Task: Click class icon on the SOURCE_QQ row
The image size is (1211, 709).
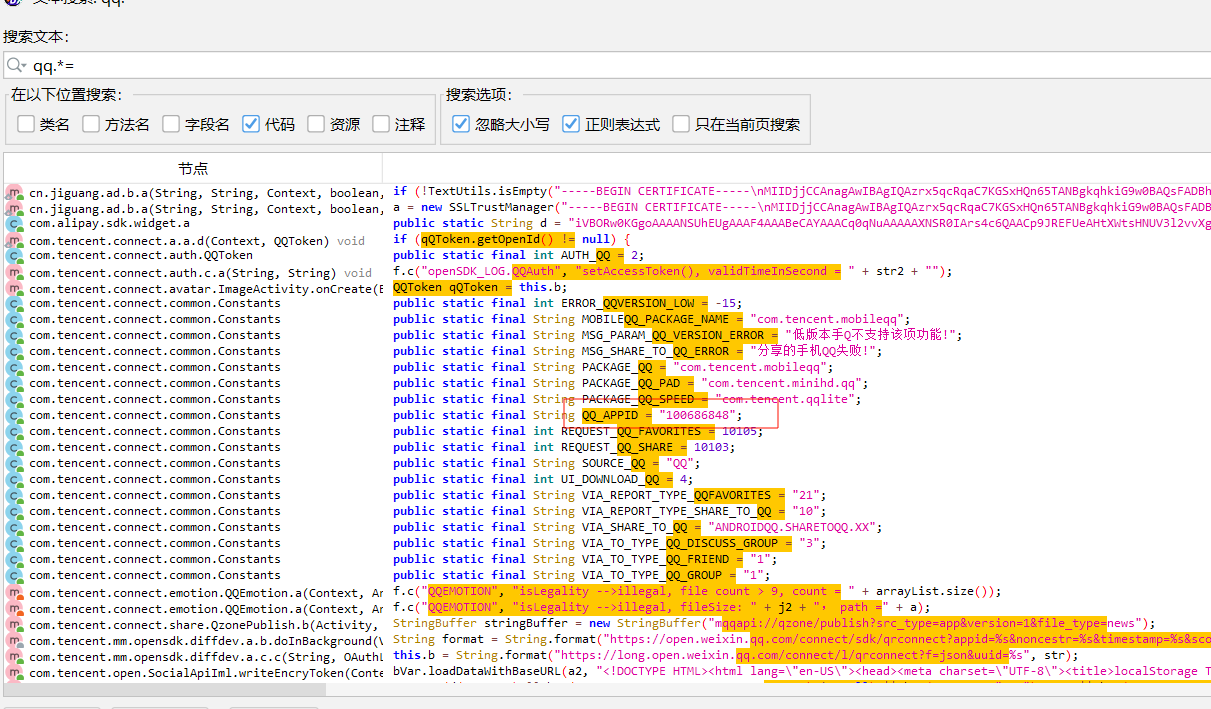Action: (x=15, y=463)
